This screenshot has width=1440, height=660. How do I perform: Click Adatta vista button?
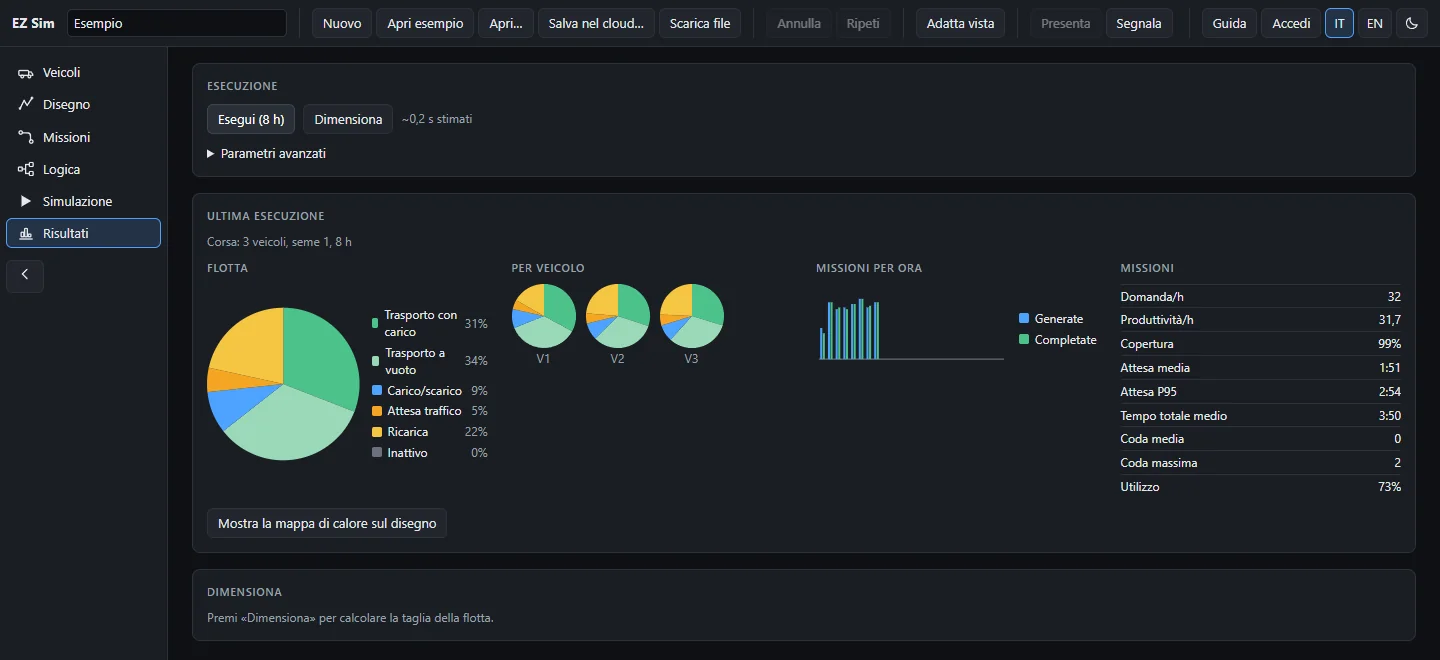[x=960, y=23]
